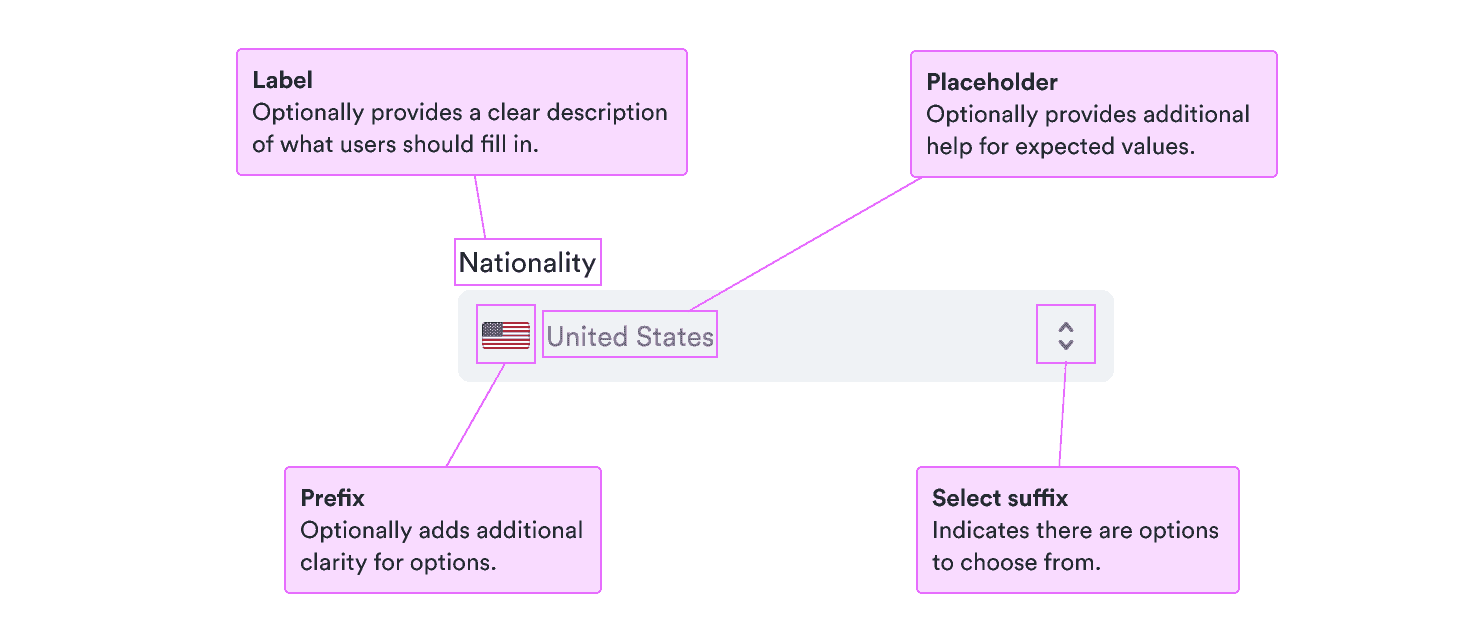The width and height of the screenshot is (1472, 642).
Task: Select the bold "Label" callout heading
Action: click(283, 80)
